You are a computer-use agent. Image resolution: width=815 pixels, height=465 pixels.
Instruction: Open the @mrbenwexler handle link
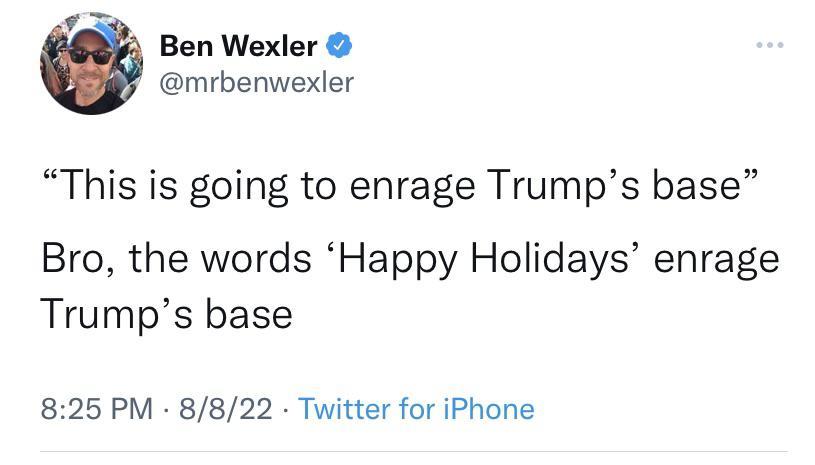coord(256,81)
